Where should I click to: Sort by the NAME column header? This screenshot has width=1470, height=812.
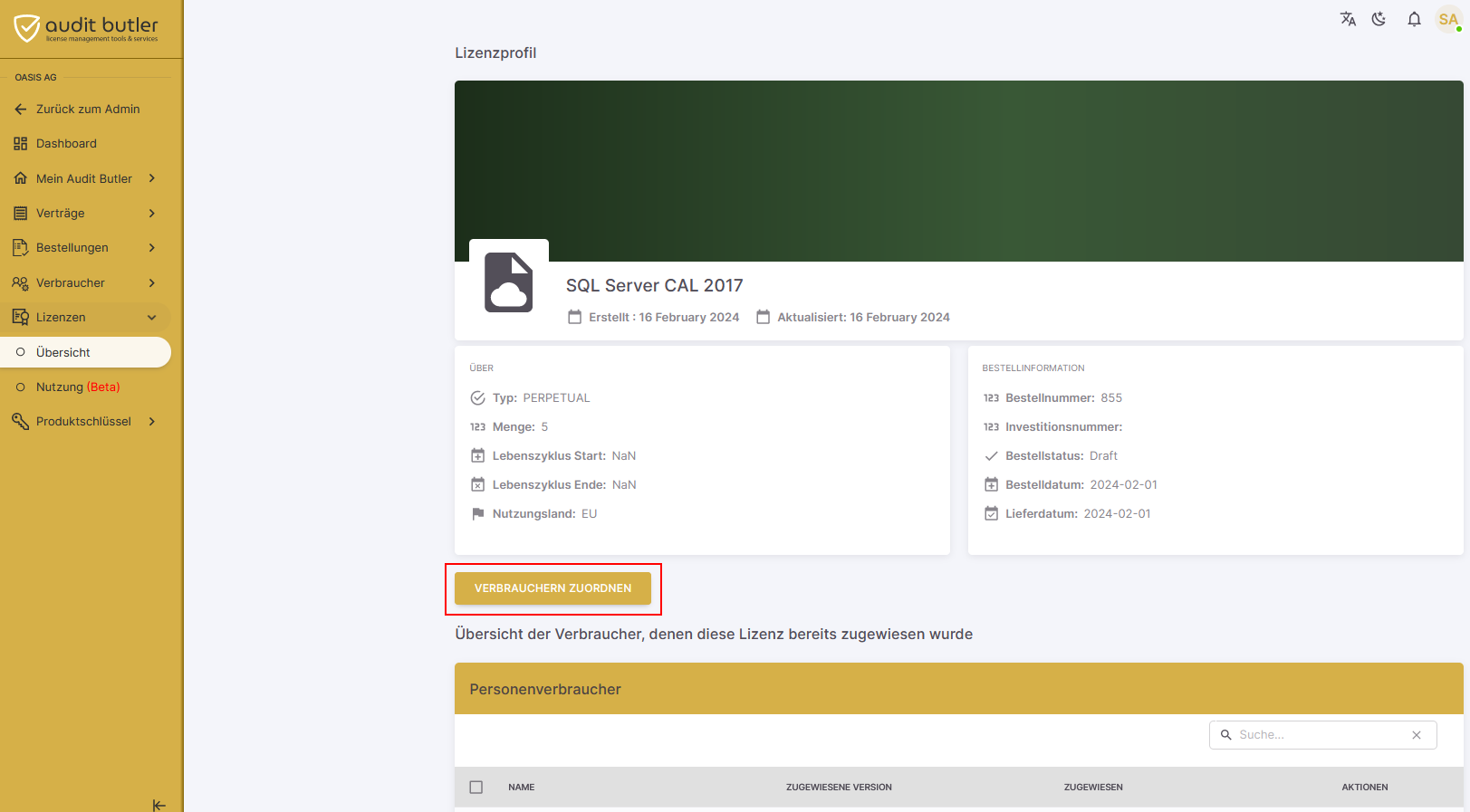tap(522, 788)
